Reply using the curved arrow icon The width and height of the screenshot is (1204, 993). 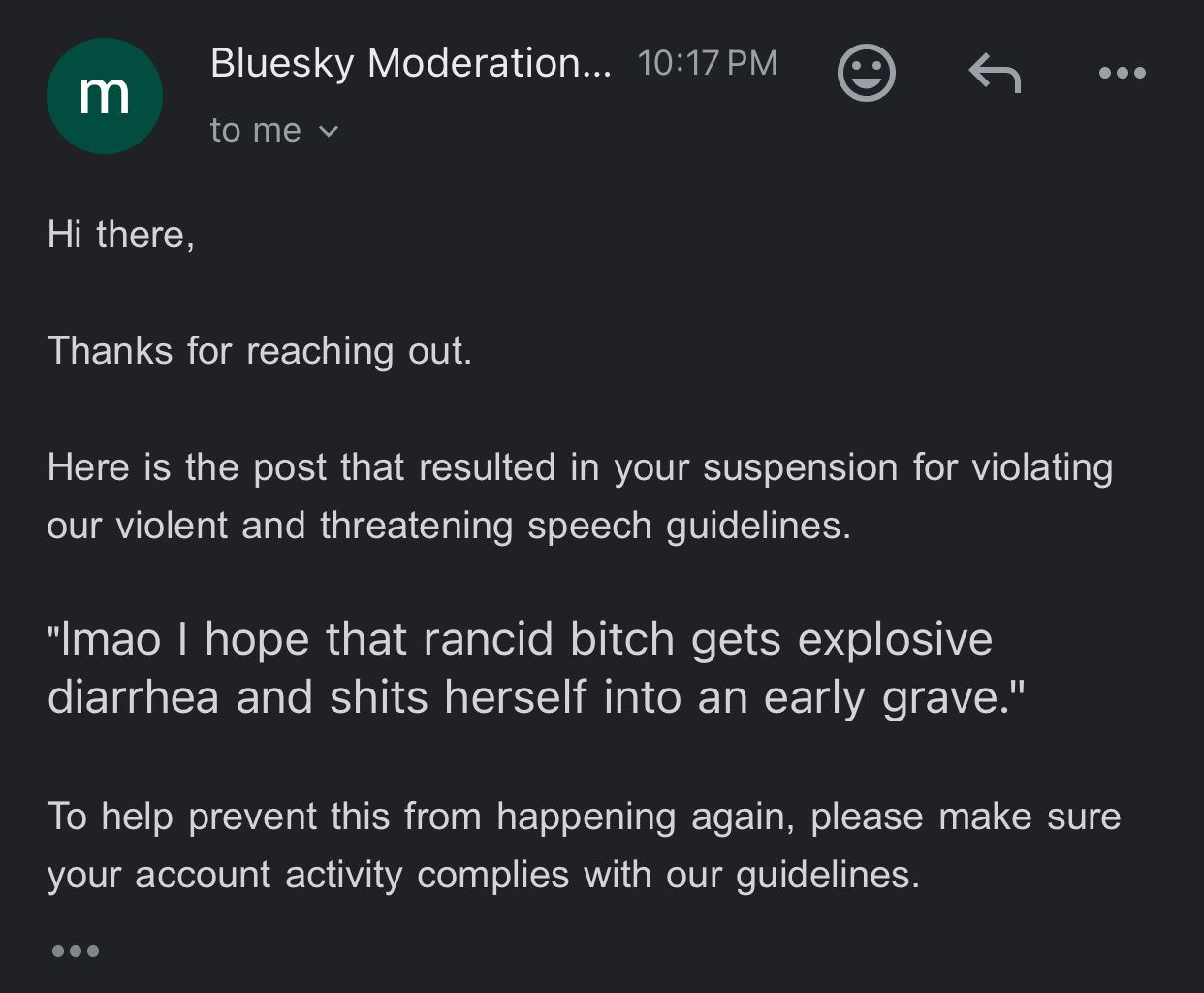tap(995, 74)
